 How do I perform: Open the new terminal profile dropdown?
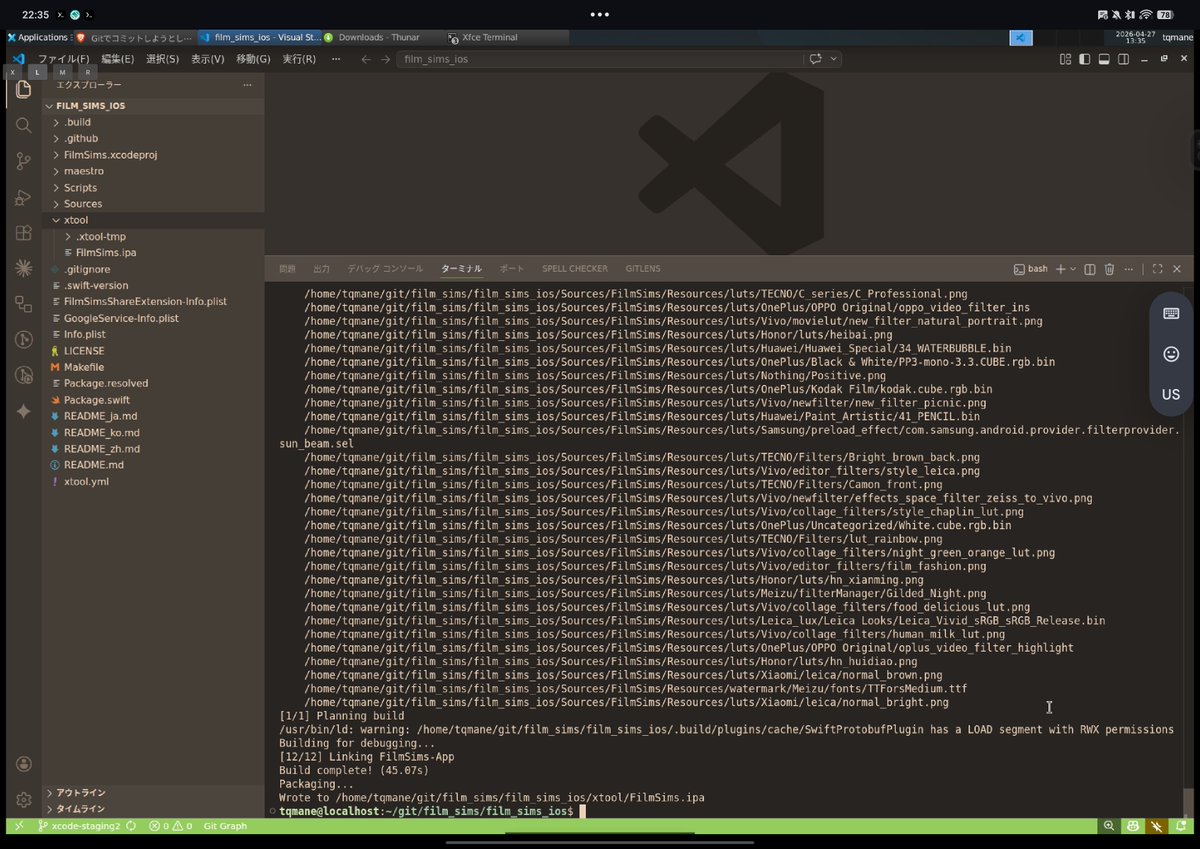click(x=1073, y=269)
